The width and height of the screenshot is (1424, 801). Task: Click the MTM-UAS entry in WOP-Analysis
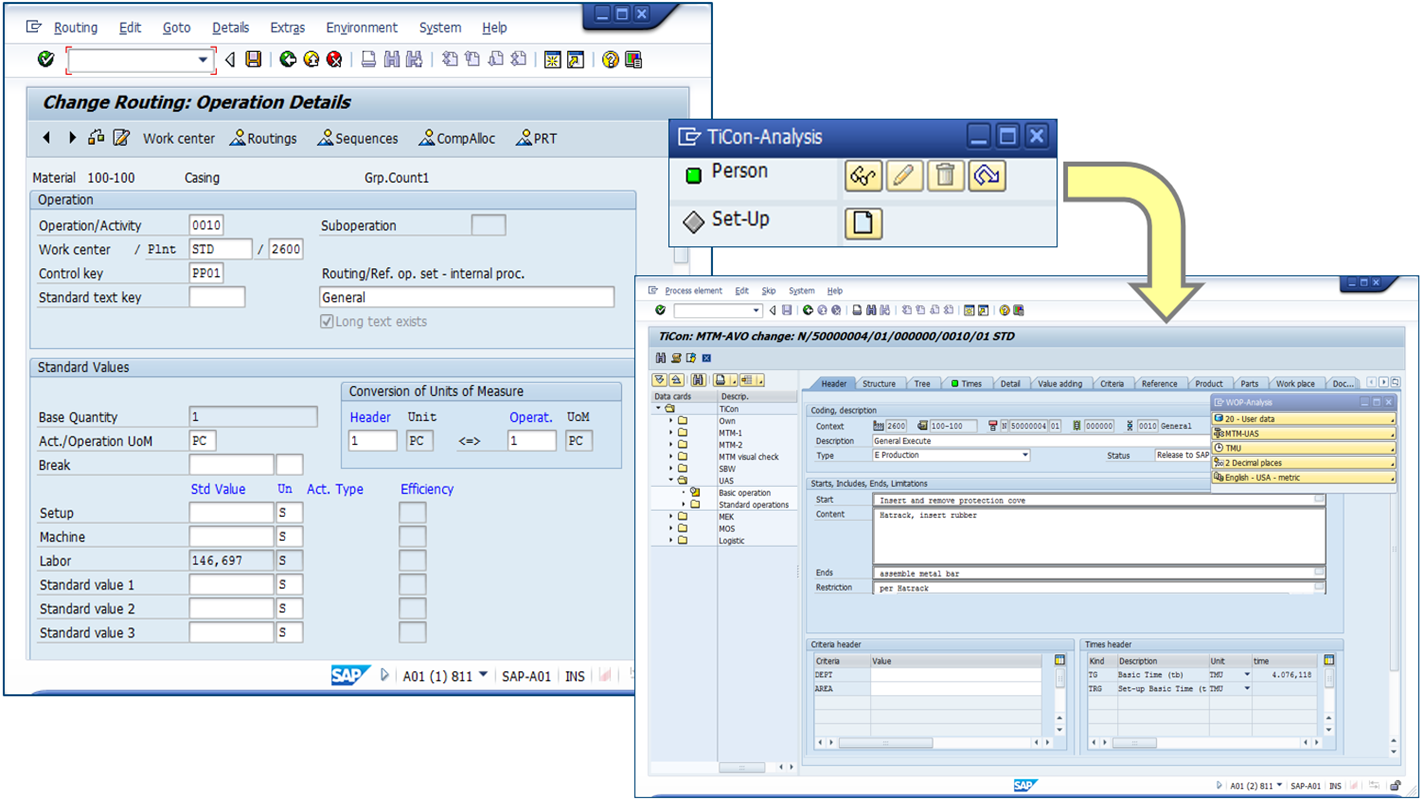click(x=1303, y=434)
